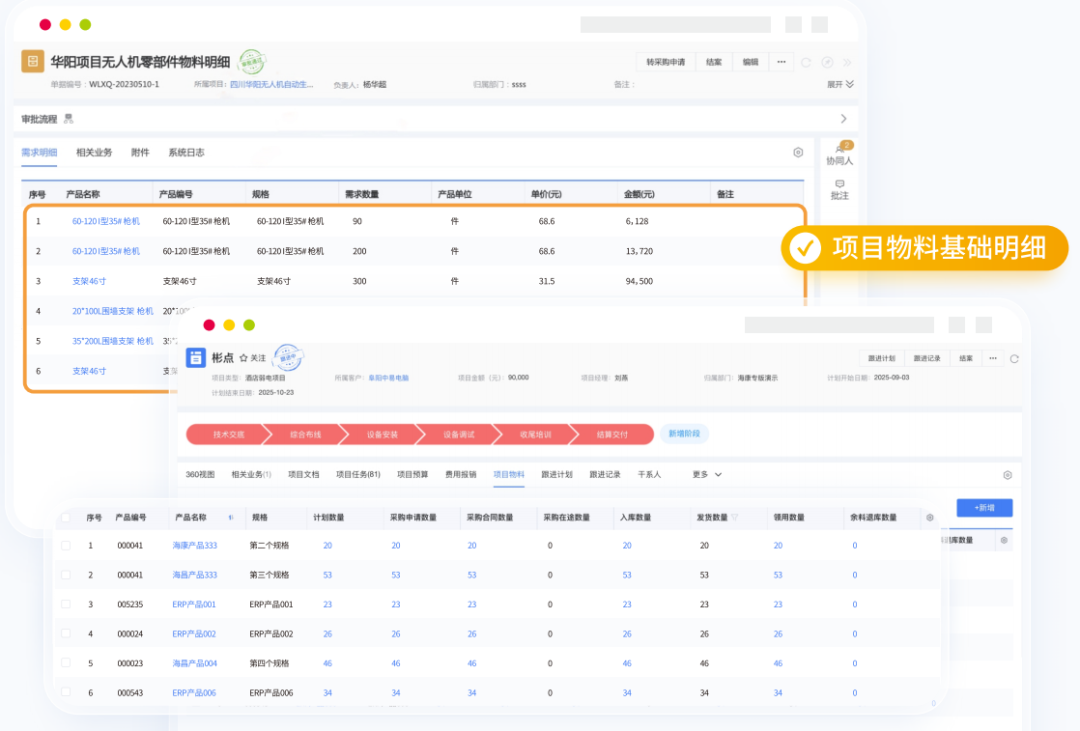Screen dimensions: 1080x731
Task: Tick checkbox for row 5 海昌产品004
Action: [x=65, y=663]
